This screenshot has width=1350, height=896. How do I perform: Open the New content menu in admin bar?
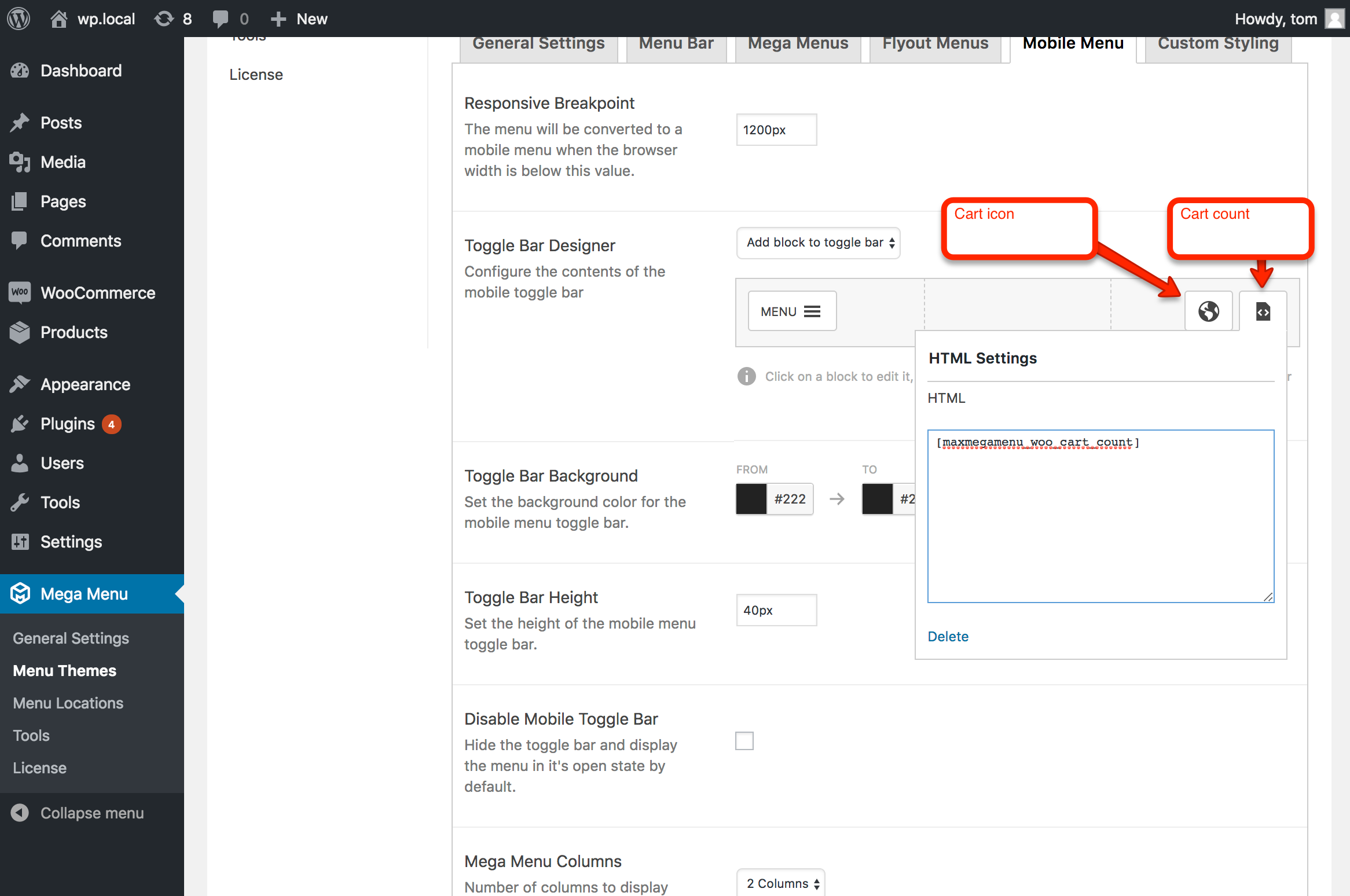(299, 19)
